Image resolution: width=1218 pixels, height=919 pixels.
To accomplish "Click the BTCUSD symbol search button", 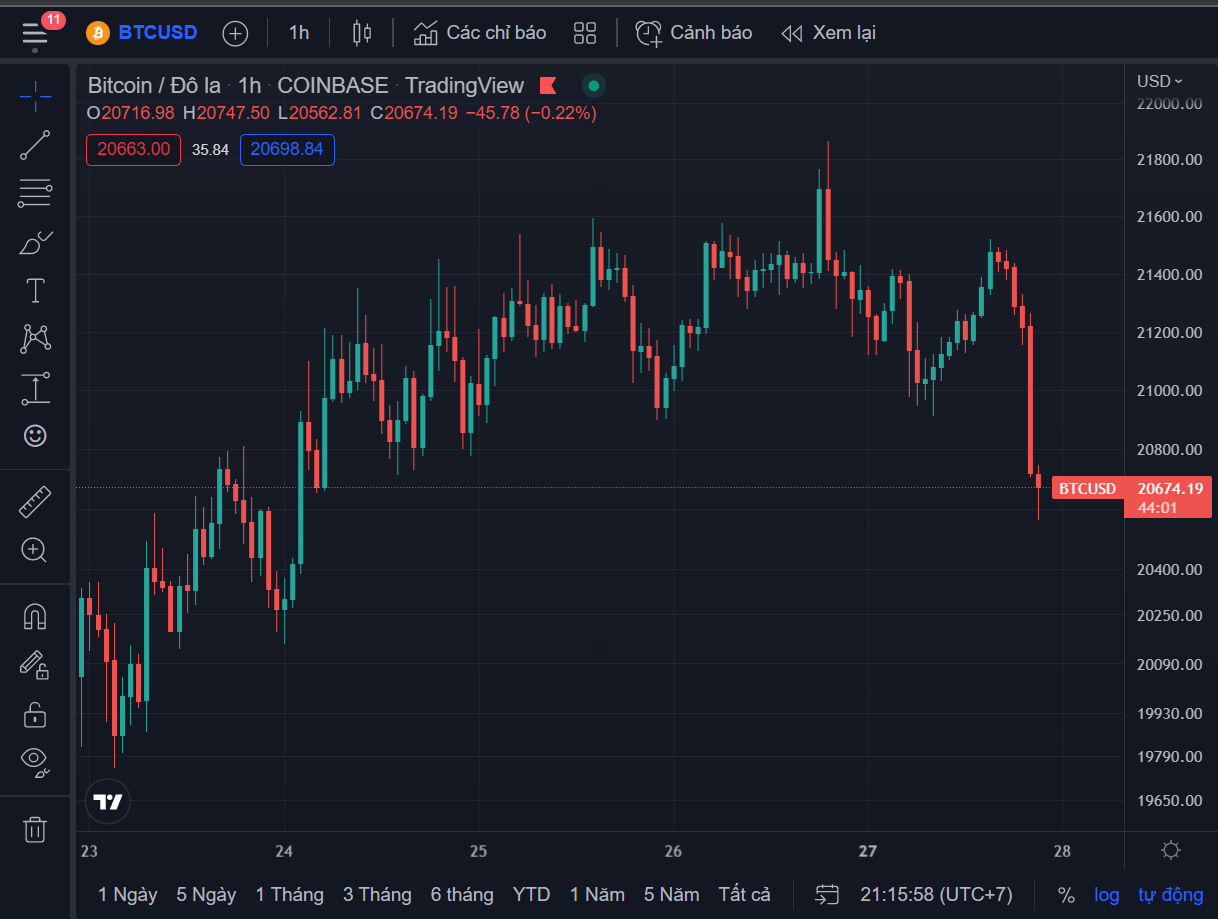I will click(x=142, y=33).
